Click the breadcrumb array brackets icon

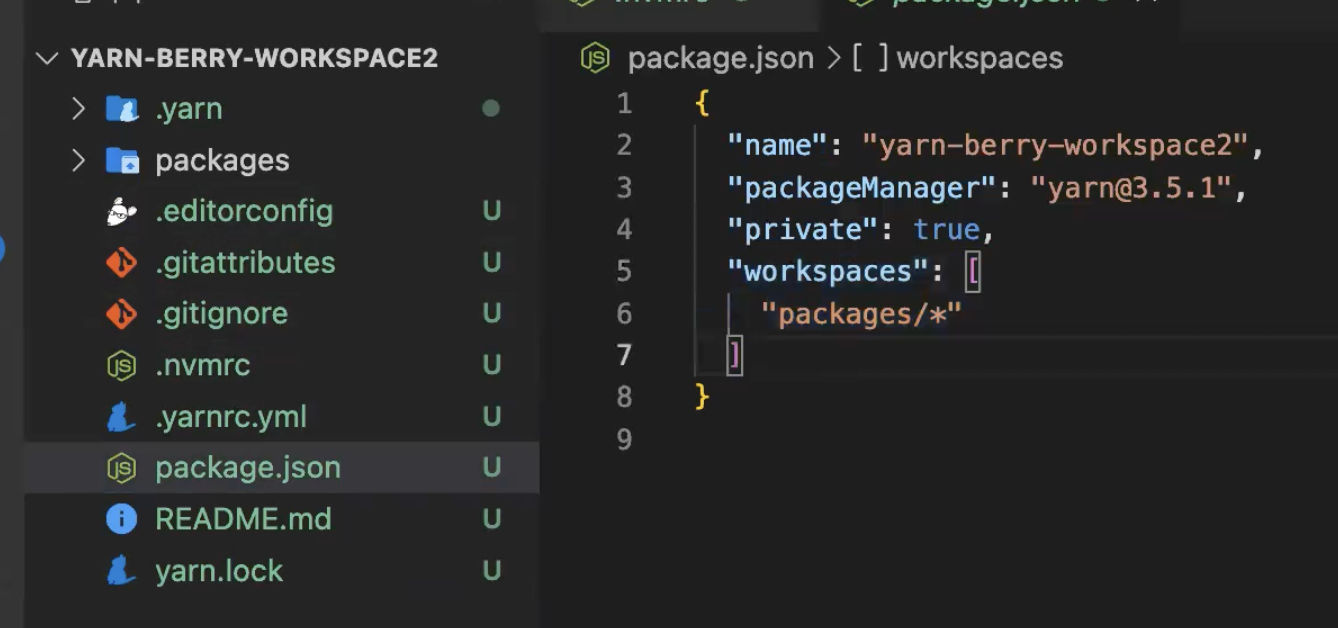pos(870,58)
